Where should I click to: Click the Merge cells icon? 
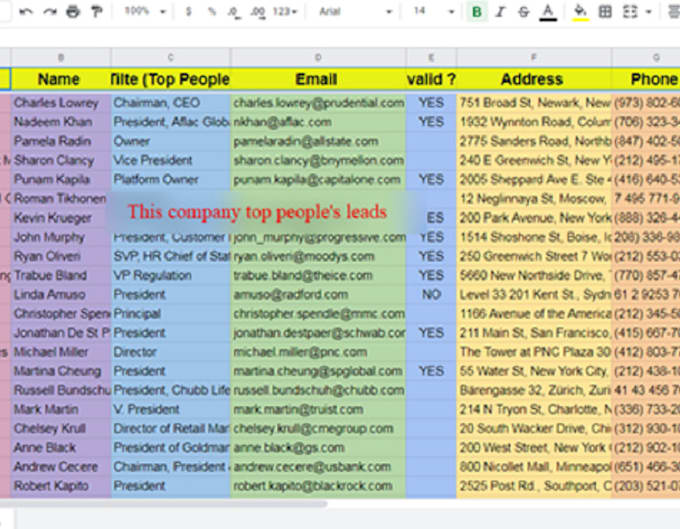tap(630, 12)
